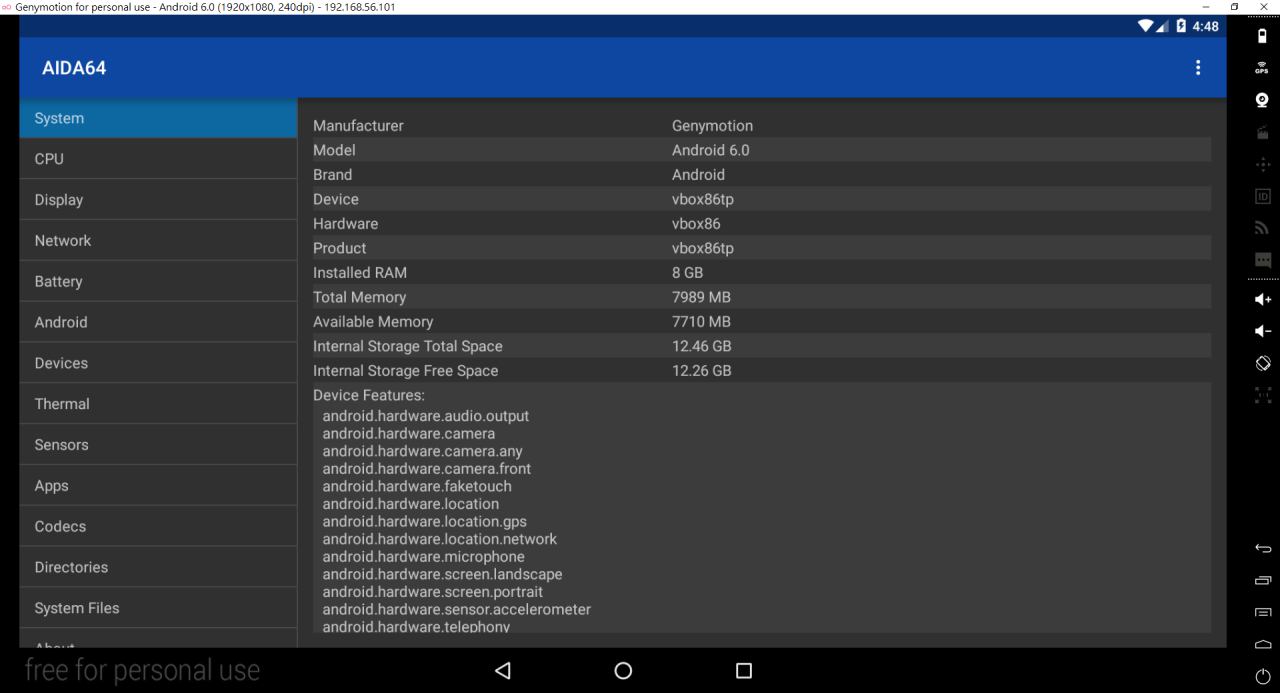Open the Network category
This screenshot has height=693, width=1280.
(158, 241)
